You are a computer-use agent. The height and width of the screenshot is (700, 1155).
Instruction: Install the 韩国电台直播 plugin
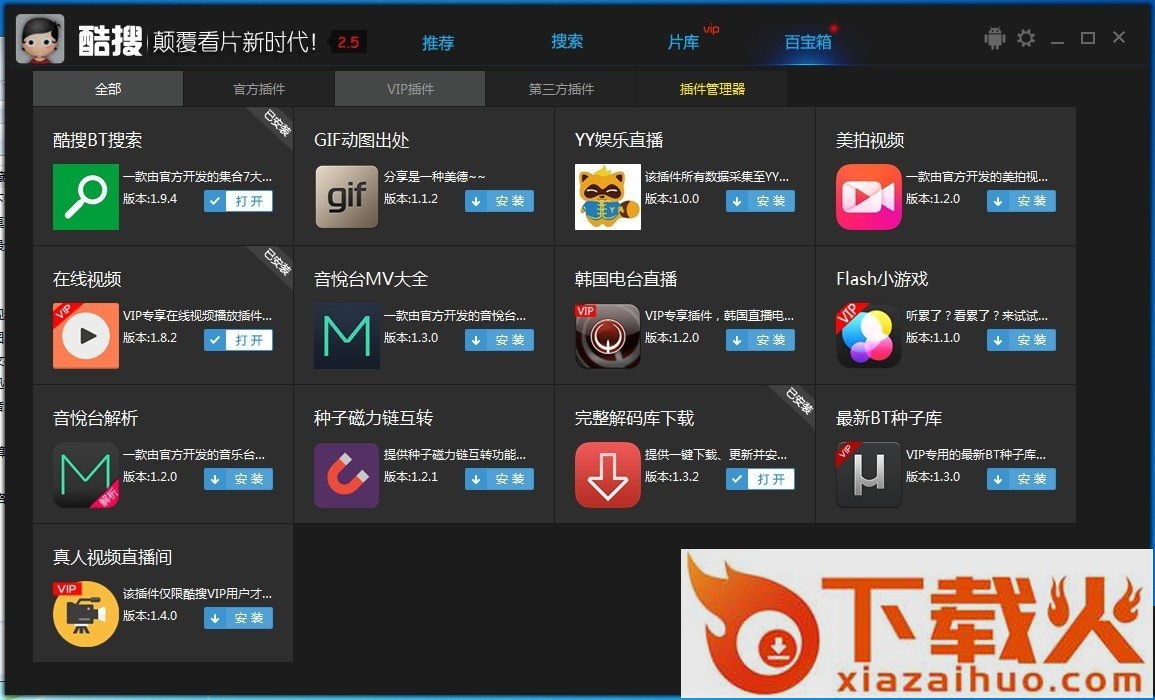[x=760, y=340]
